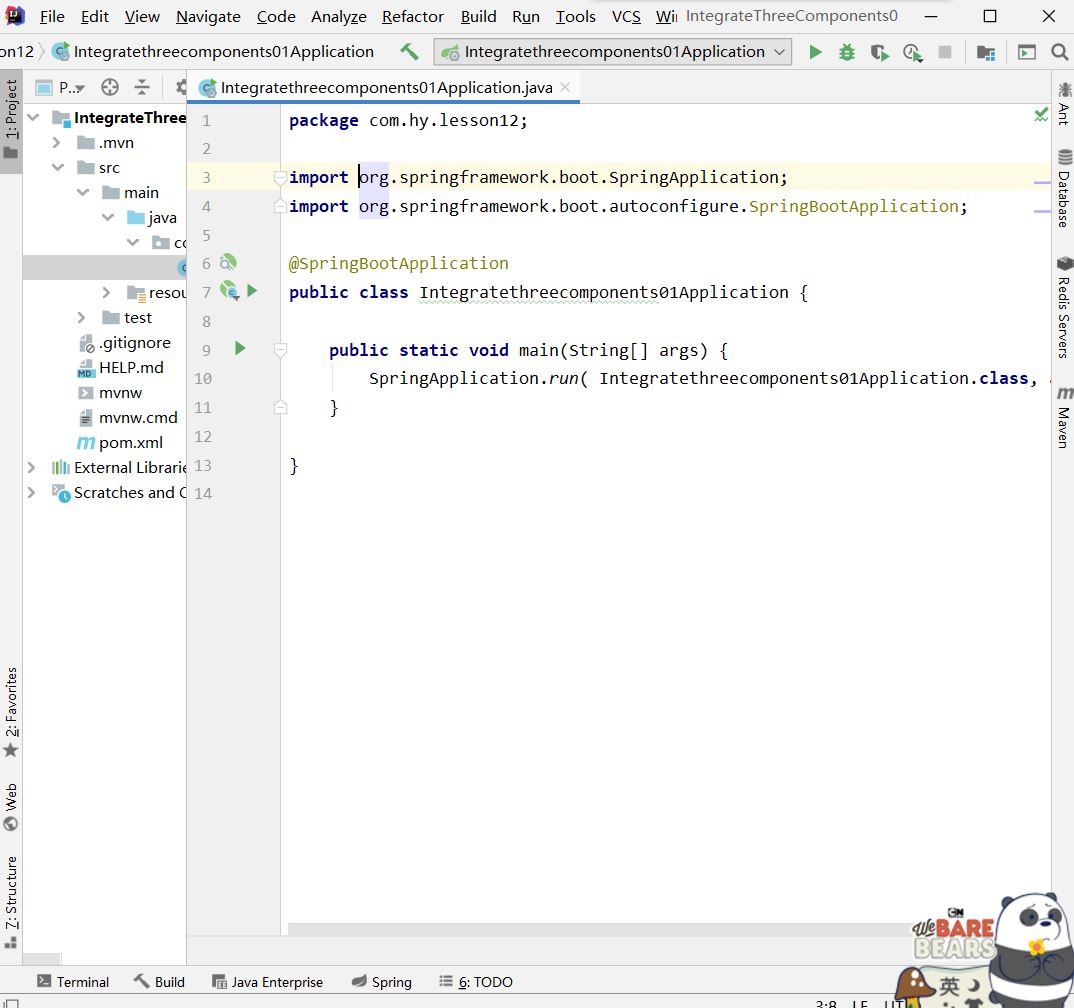
Task: Click the IME language indicator 英
Action: pos(949,986)
